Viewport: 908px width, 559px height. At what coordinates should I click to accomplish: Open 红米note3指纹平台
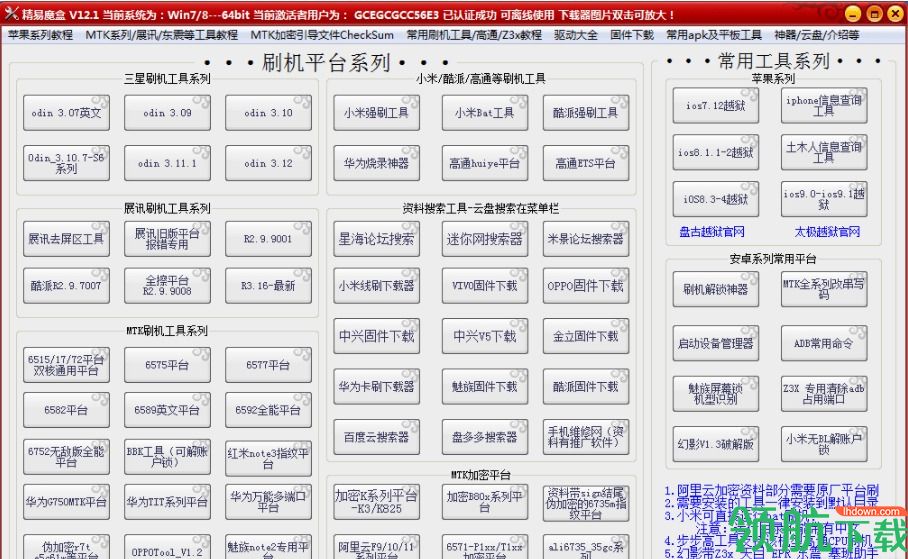(268, 457)
